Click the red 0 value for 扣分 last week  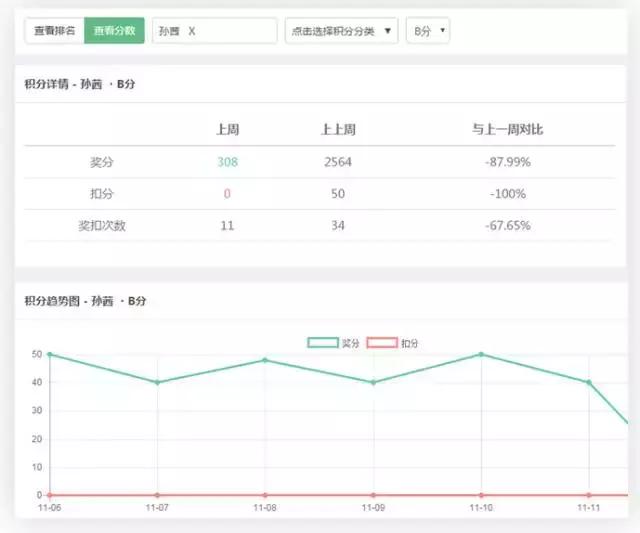coord(227,193)
